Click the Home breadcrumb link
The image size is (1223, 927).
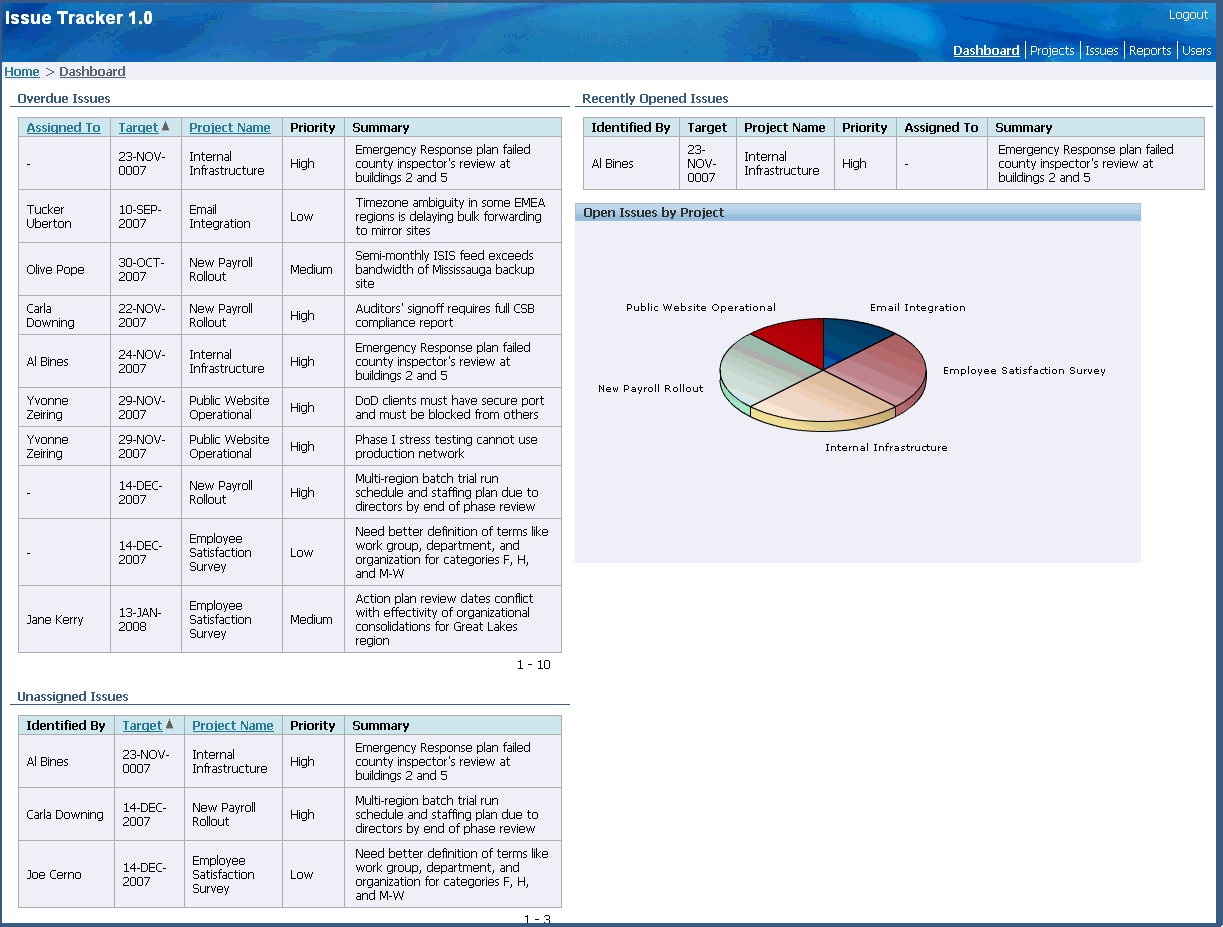click(x=22, y=71)
